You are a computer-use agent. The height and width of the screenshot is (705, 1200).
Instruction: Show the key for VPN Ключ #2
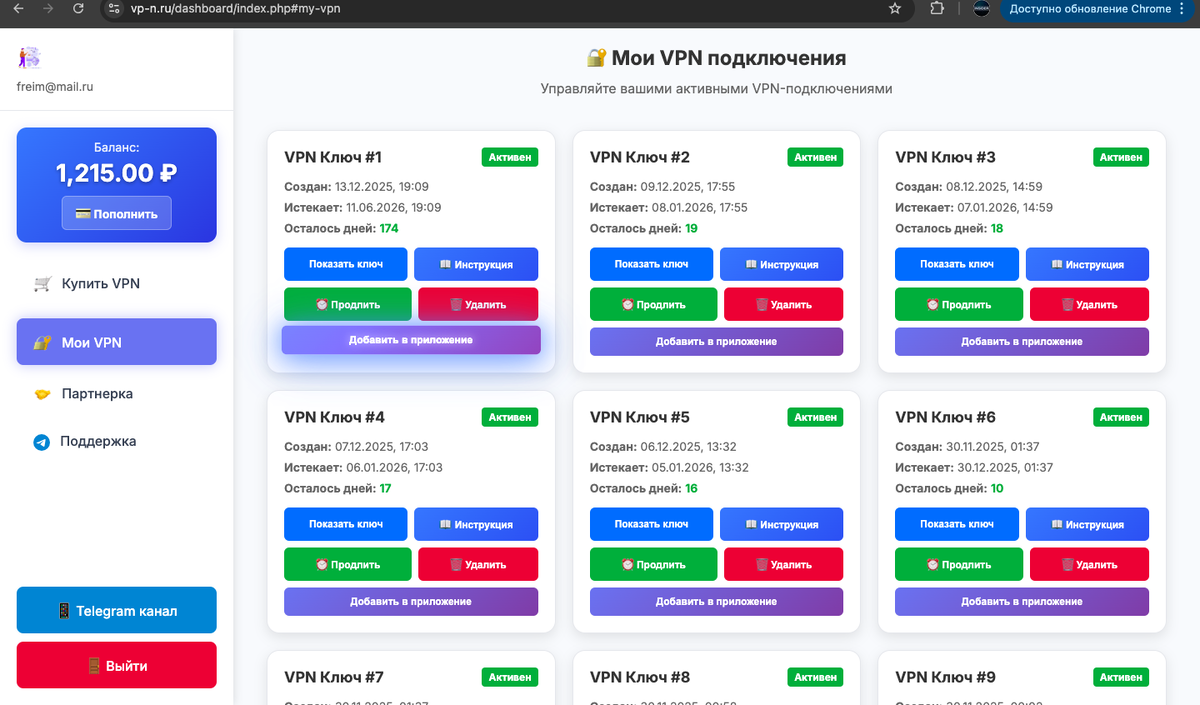point(652,264)
